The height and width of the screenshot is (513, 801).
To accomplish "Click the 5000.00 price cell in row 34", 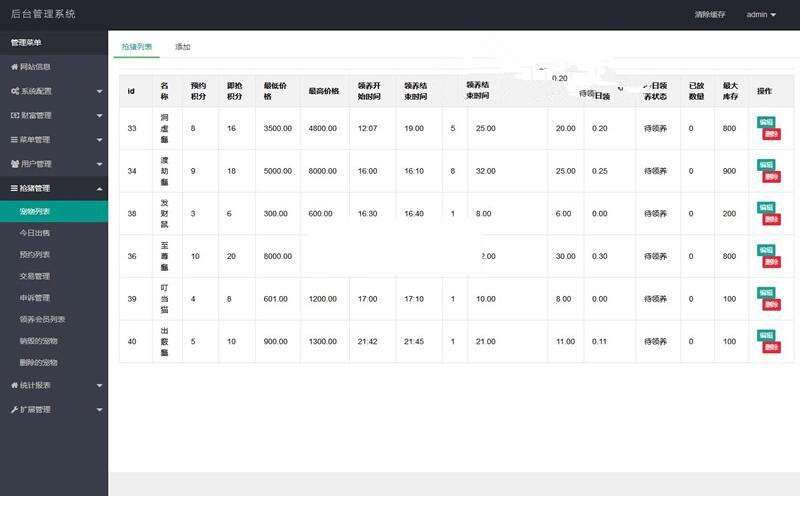I will coord(277,171).
